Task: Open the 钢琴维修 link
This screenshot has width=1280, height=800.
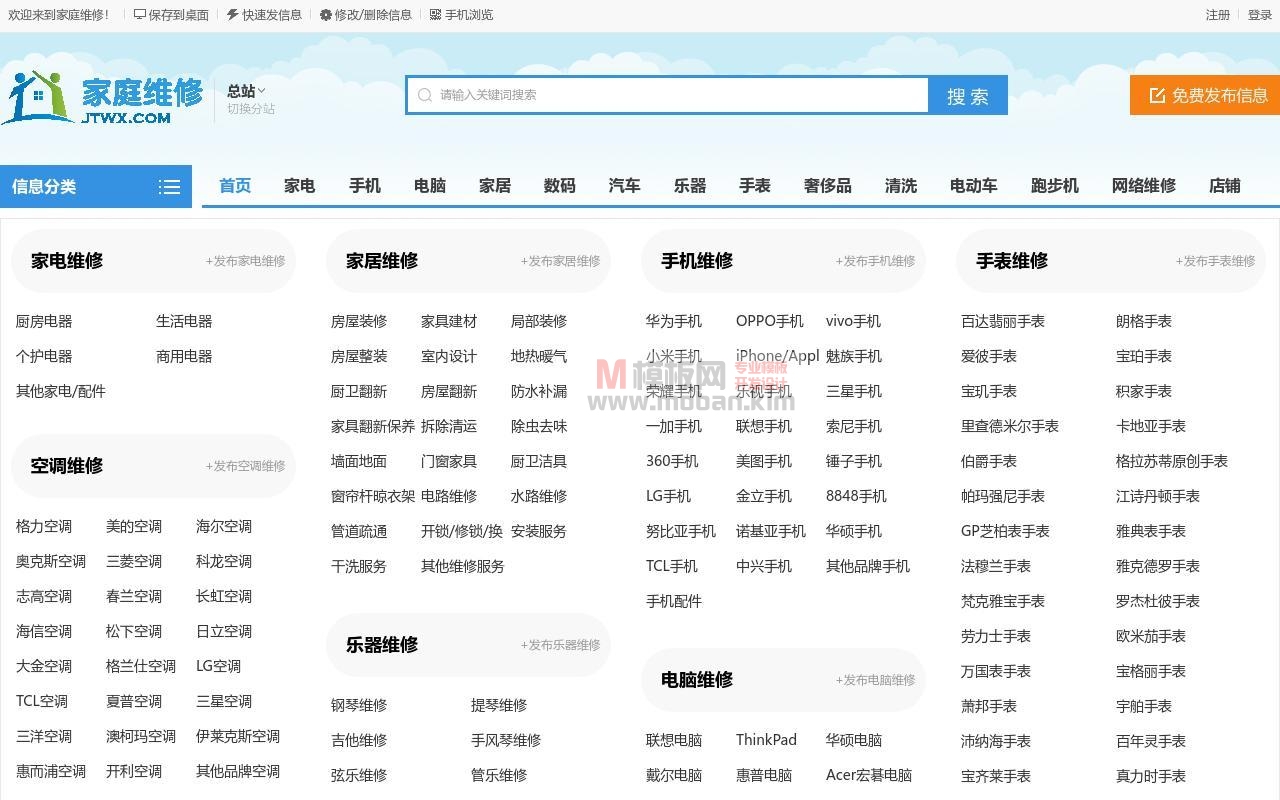Action: (359, 705)
